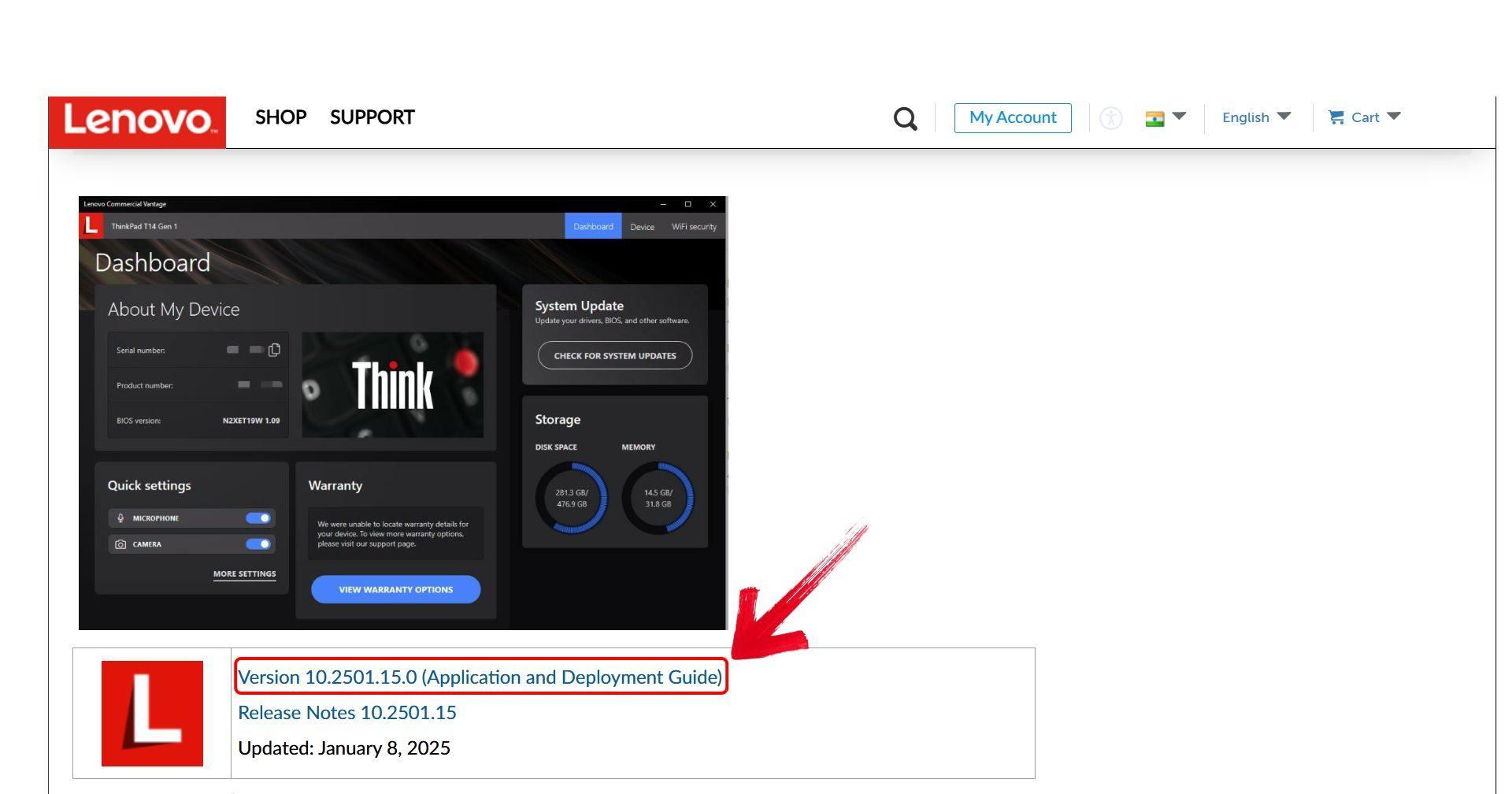Click the camera icon in Quick settings
The height and width of the screenshot is (794, 1512).
[120, 544]
